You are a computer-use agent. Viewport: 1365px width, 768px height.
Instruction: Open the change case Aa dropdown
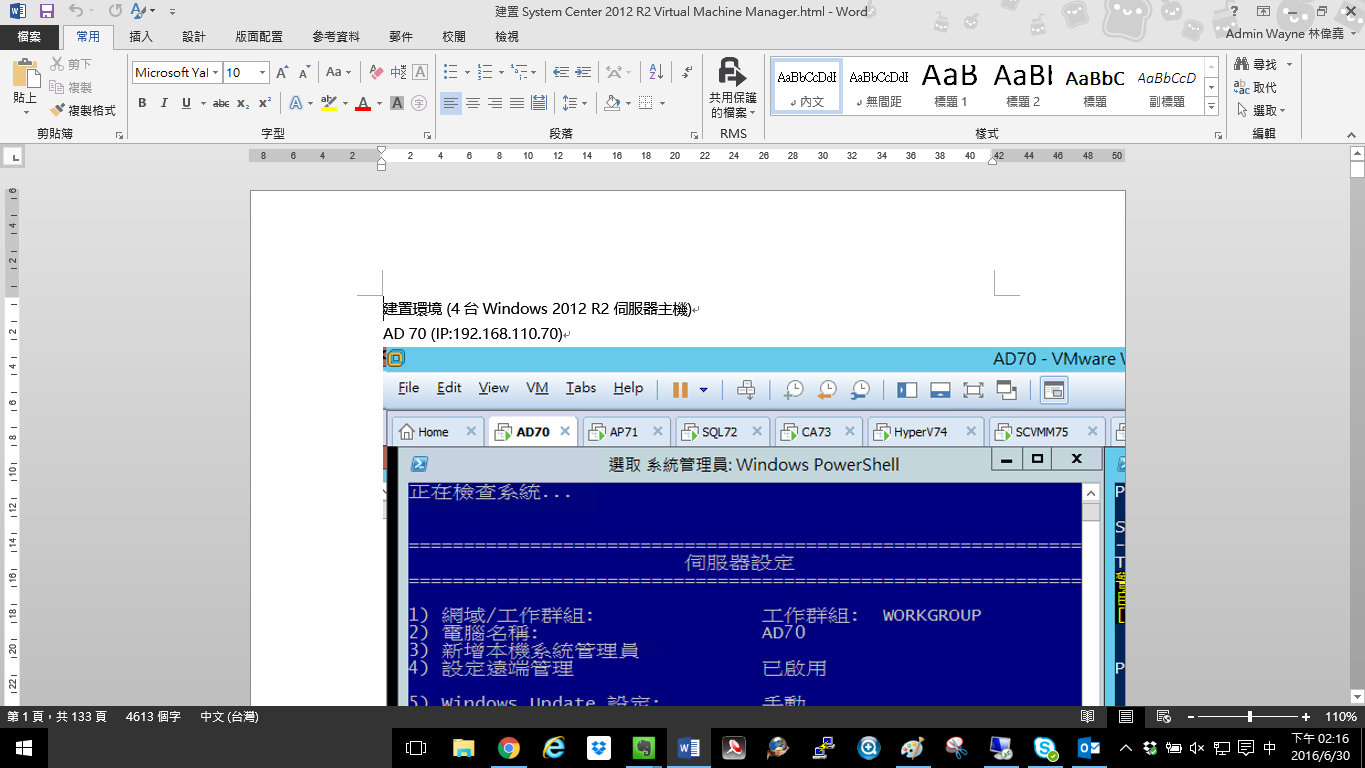[x=339, y=73]
